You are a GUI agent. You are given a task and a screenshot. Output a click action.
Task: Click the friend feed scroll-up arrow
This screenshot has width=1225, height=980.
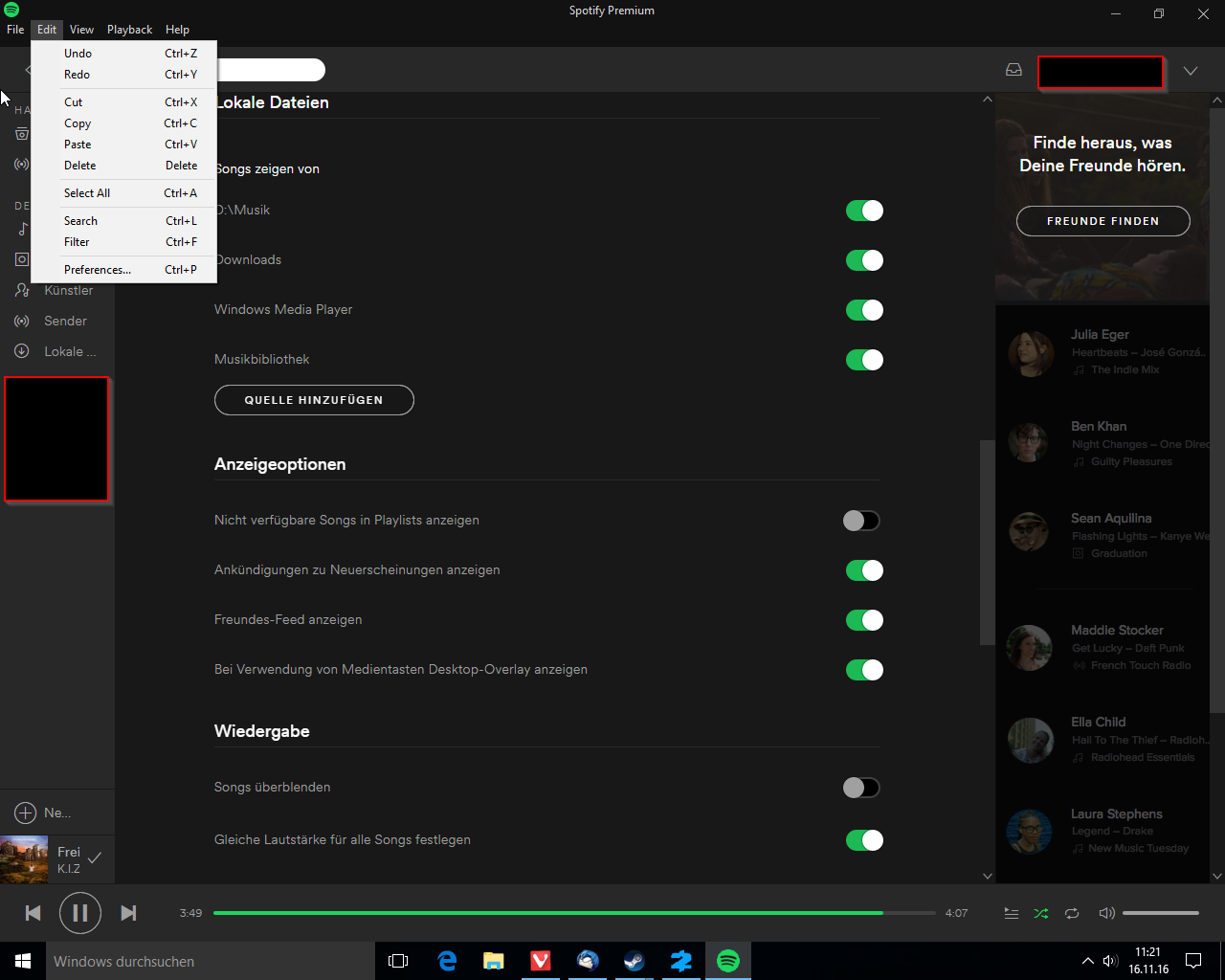tap(1217, 100)
